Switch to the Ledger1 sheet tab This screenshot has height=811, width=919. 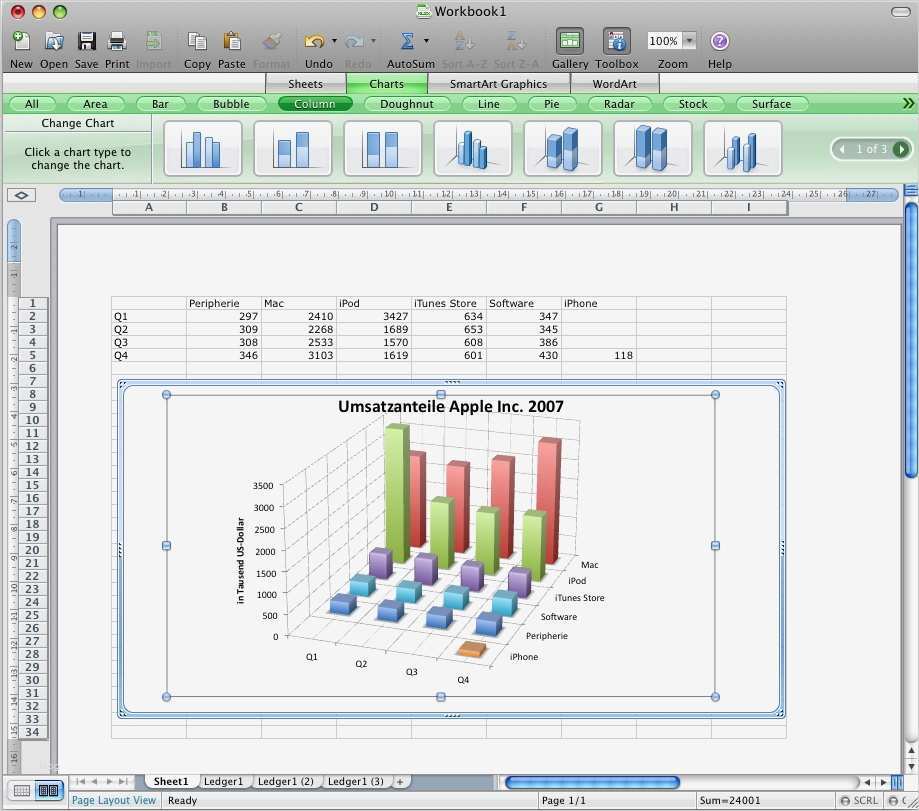[x=223, y=782]
